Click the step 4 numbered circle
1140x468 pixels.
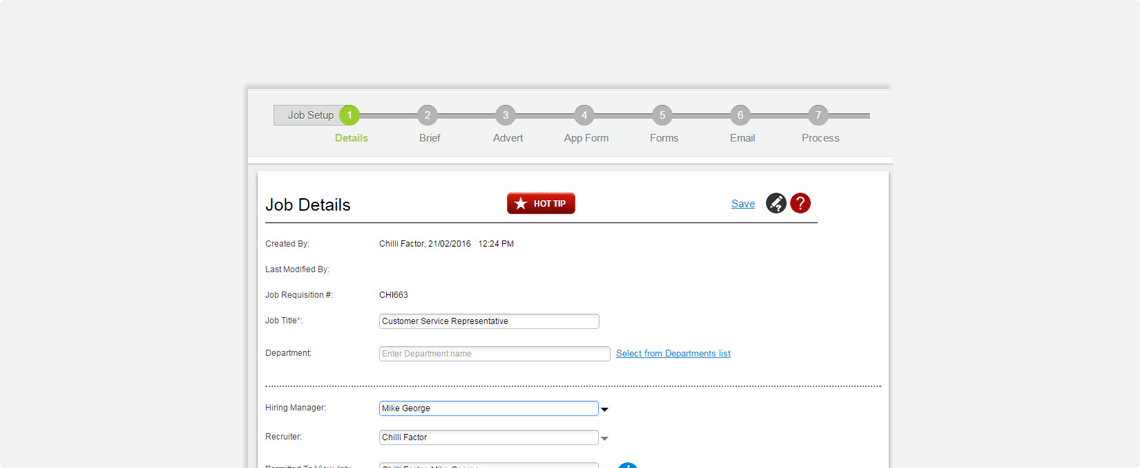[584, 115]
